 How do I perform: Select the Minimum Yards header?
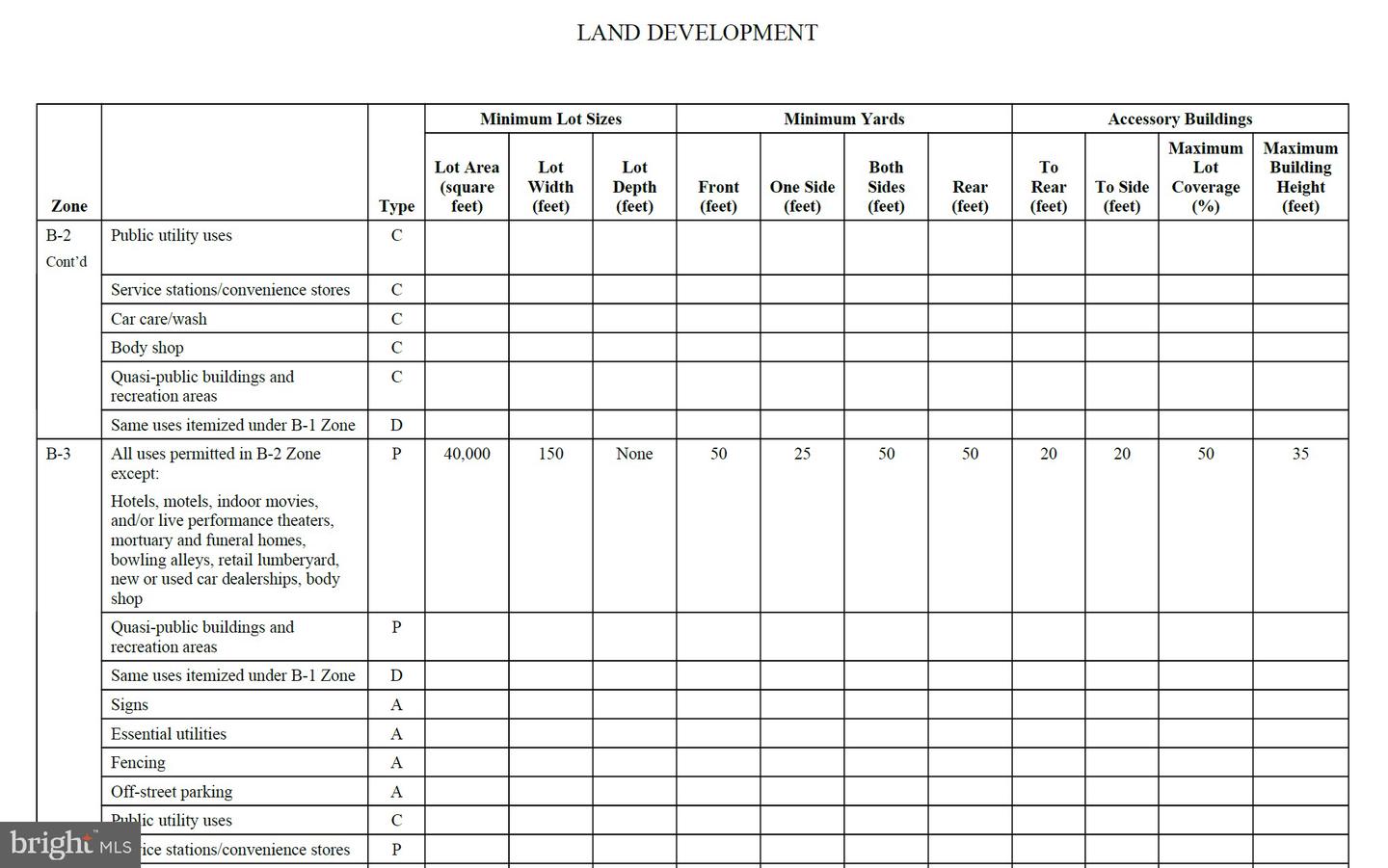tap(843, 119)
